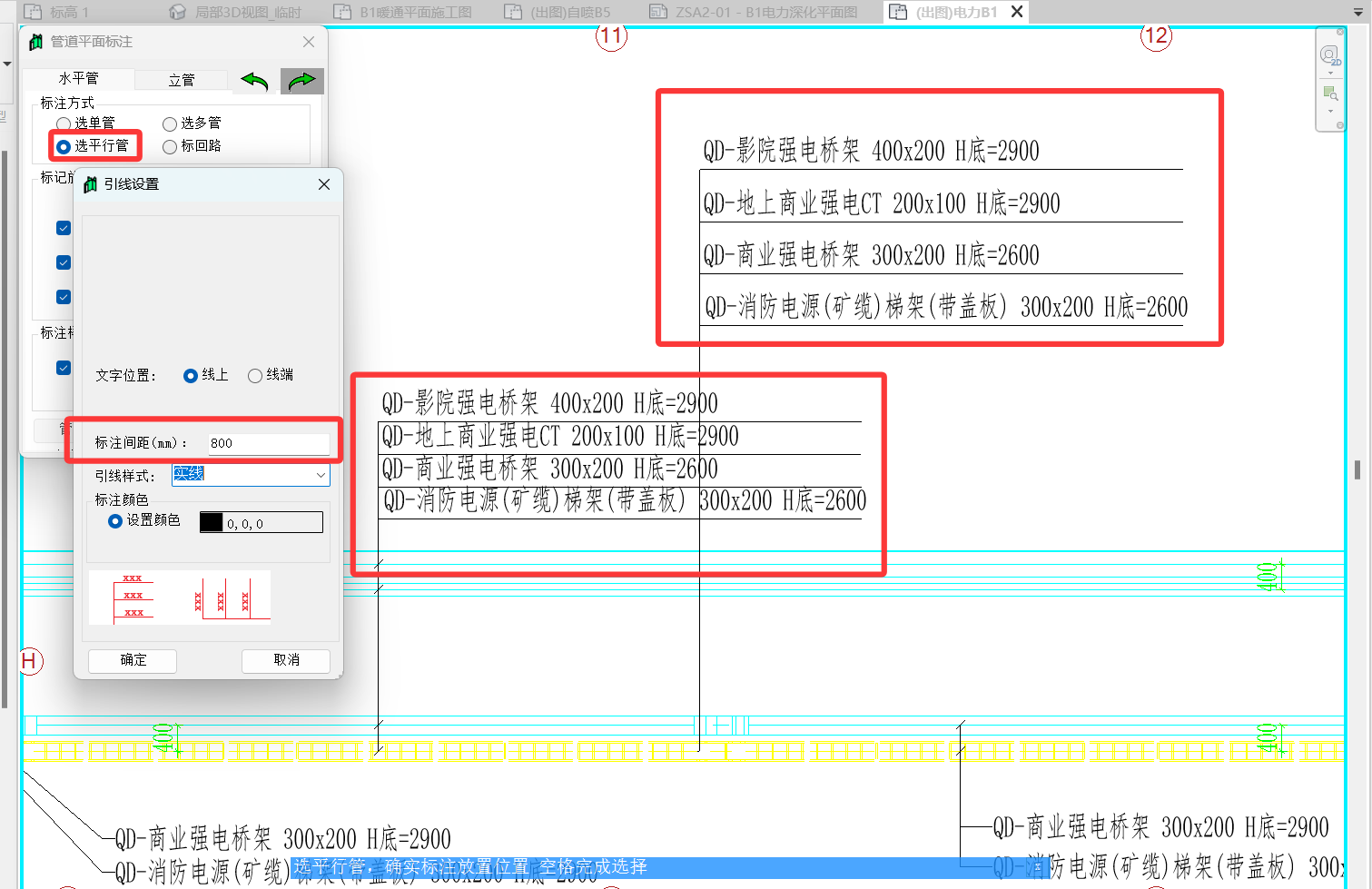
Task: Close the (出图)电力B1 view tab
Action: (x=1017, y=12)
